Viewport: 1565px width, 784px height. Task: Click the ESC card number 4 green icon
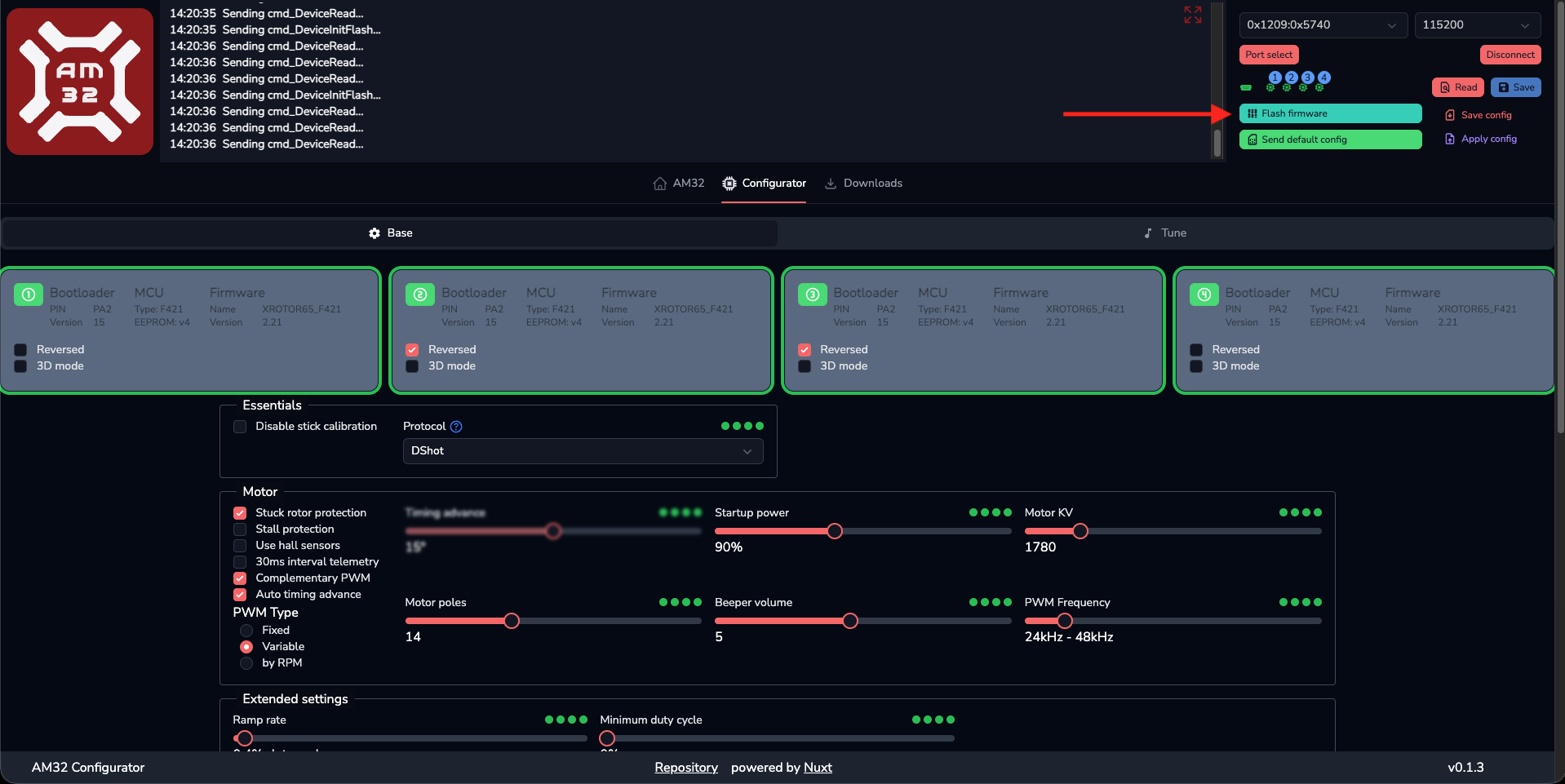1204,295
